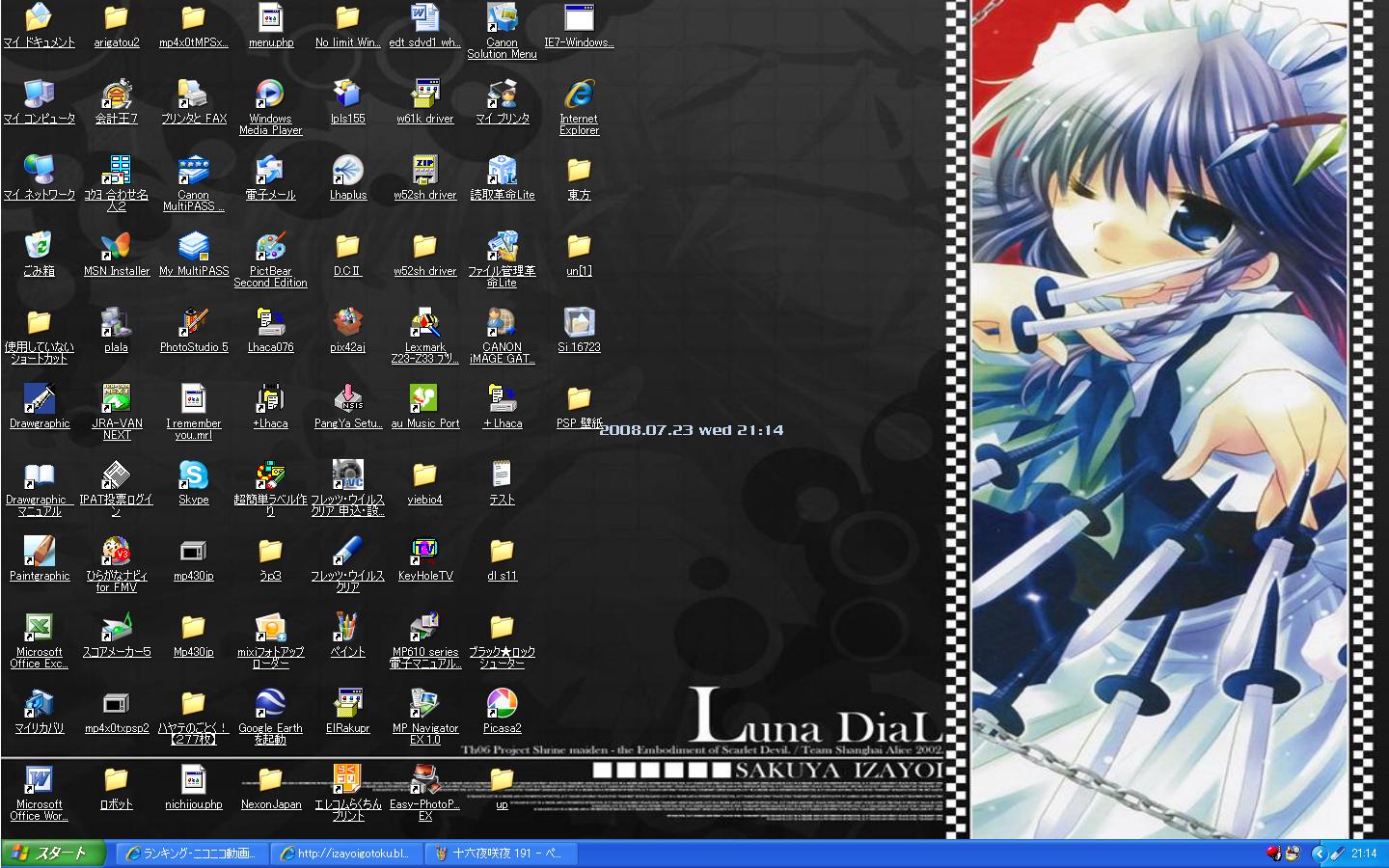1389x868 pixels.
Task: Select the NexonJapan folder
Action: tap(270, 779)
